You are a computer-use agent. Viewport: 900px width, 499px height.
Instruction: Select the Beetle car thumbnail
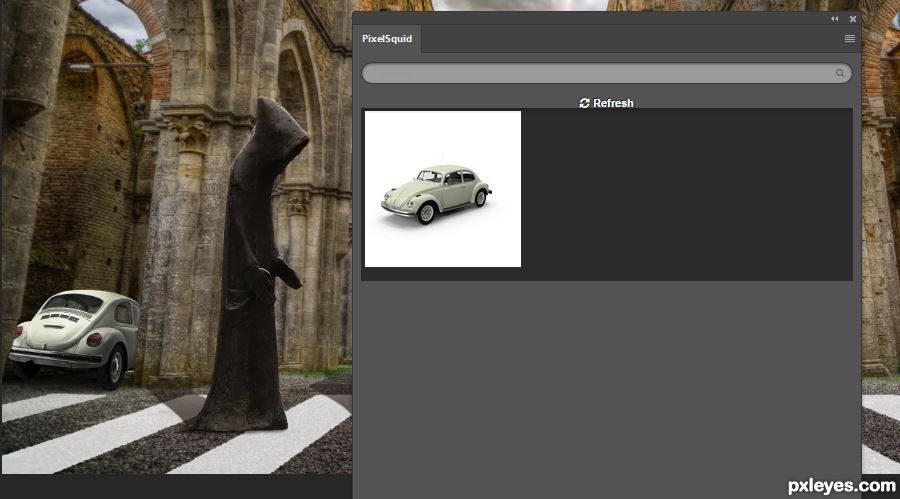click(x=443, y=189)
